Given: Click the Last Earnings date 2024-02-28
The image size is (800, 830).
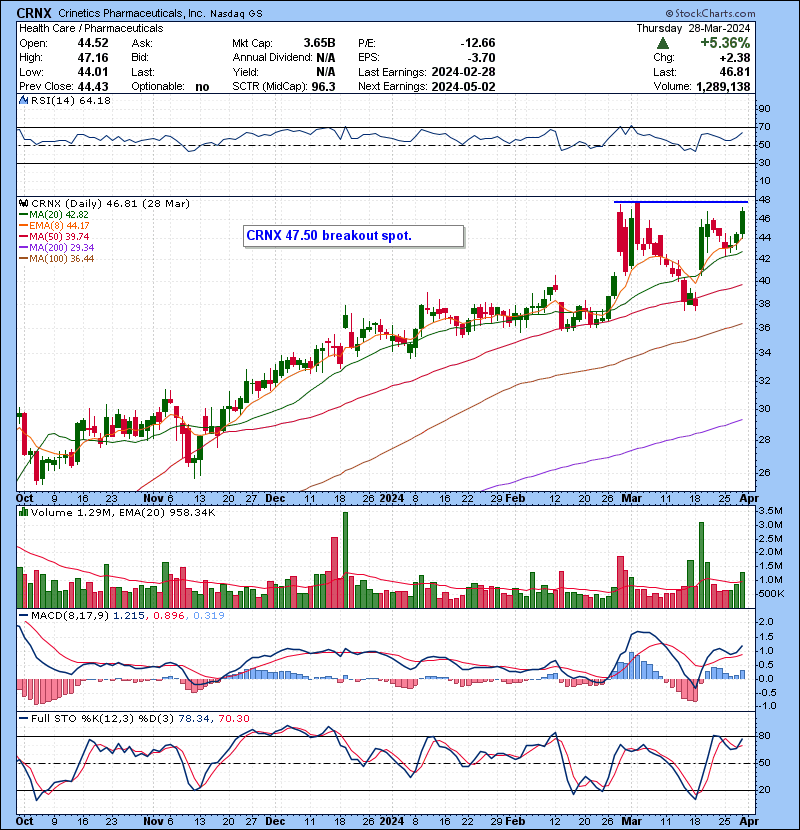Looking at the screenshot, I should tap(464, 72).
